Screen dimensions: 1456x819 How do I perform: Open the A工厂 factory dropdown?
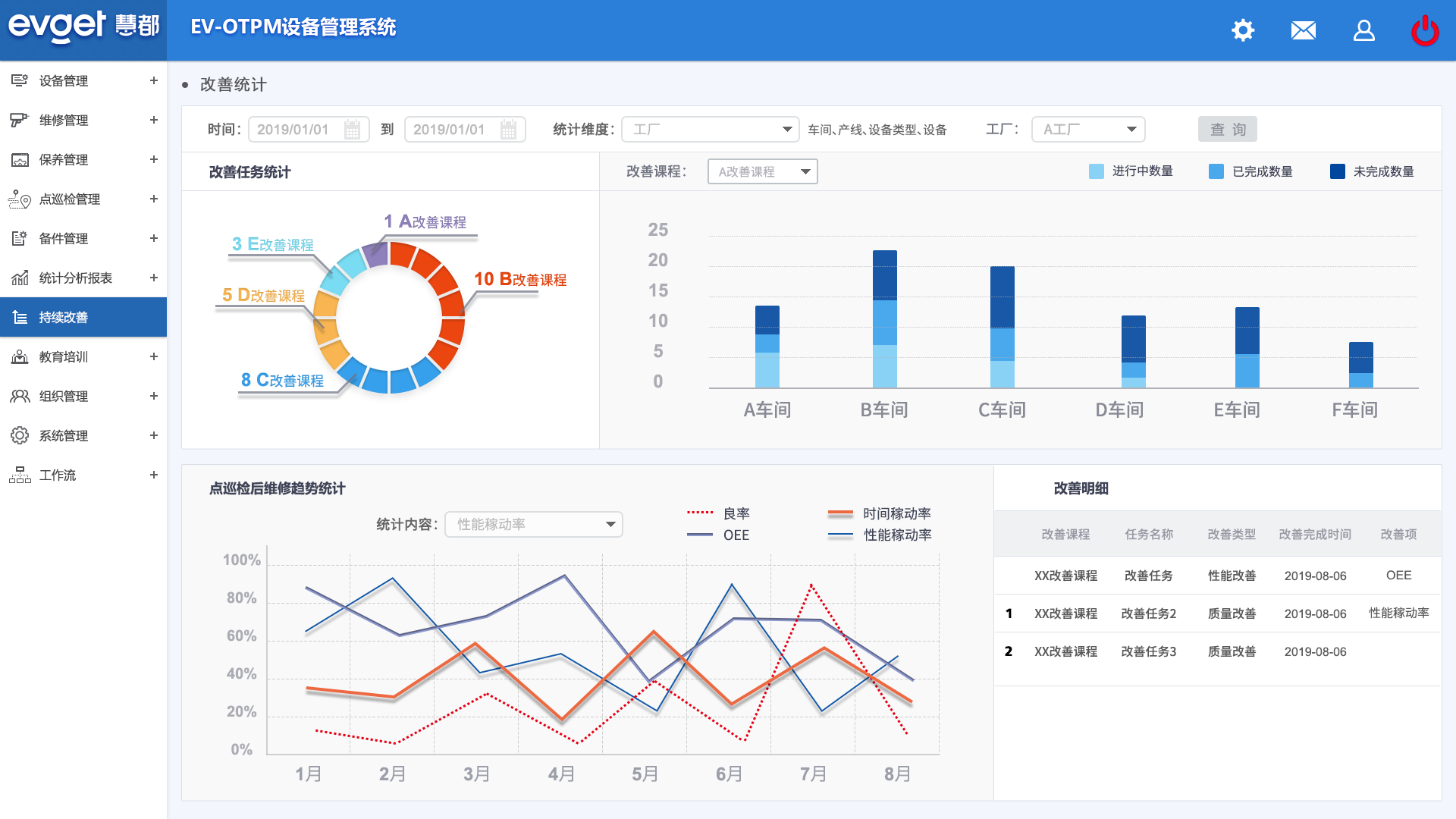click(x=1088, y=130)
